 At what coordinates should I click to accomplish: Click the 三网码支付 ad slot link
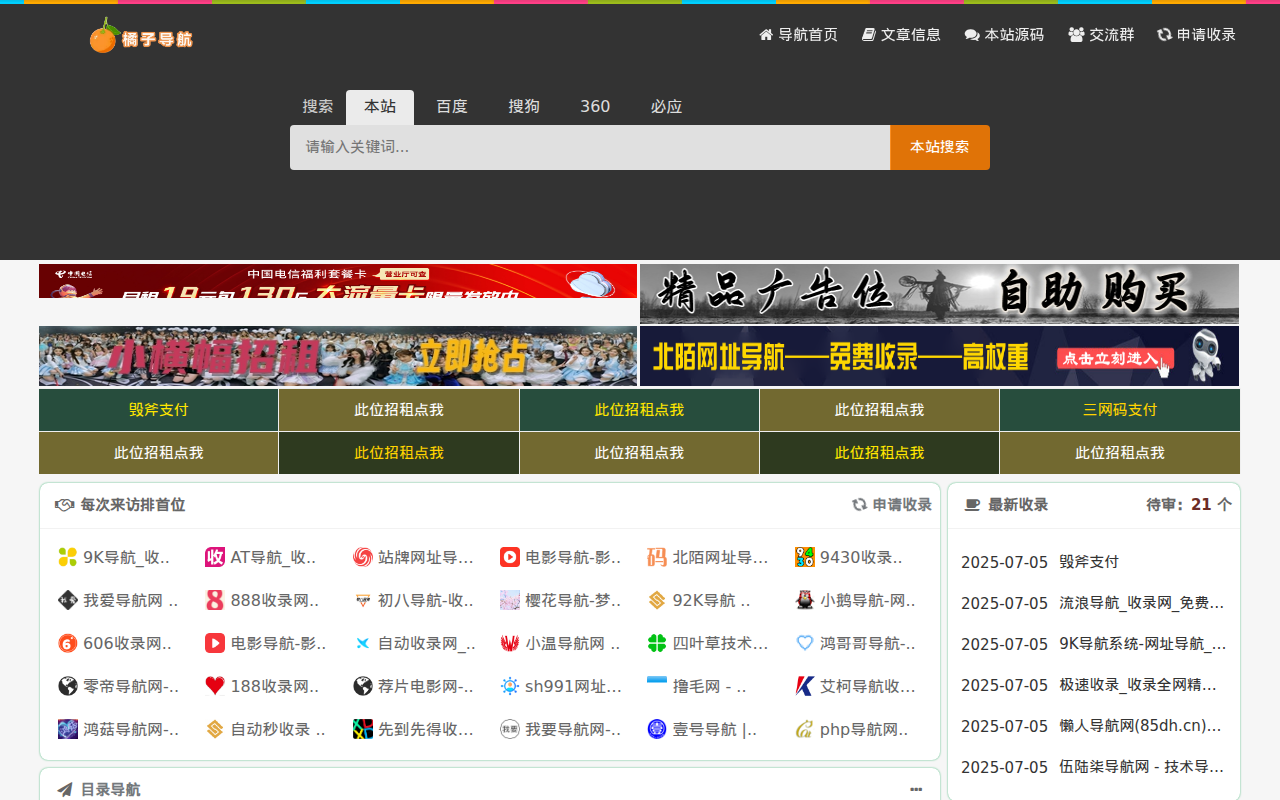point(1119,410)
